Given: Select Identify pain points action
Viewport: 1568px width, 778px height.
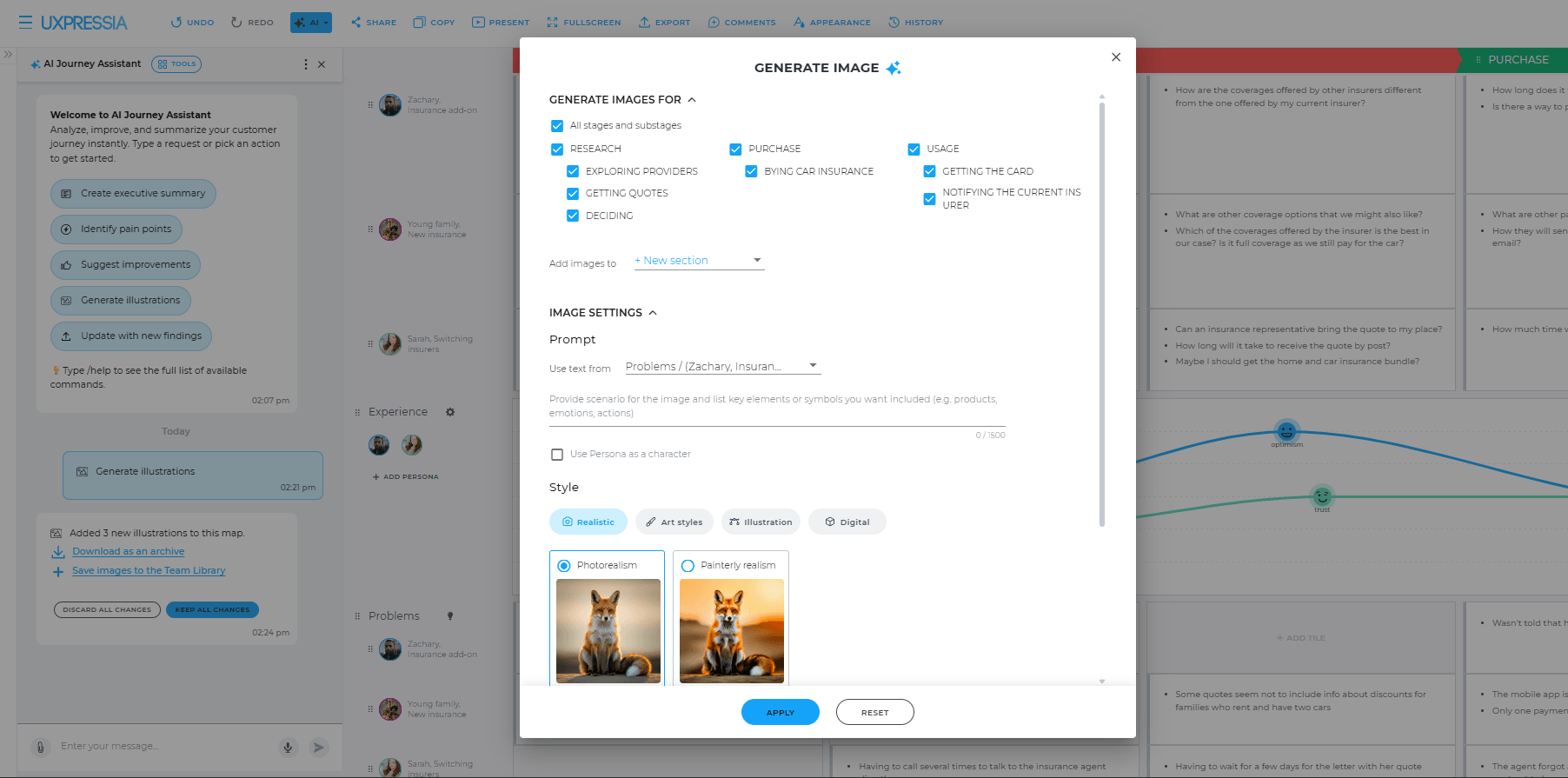Looking at the screenshot, I should pyautogui.click(x=116, y=229).
